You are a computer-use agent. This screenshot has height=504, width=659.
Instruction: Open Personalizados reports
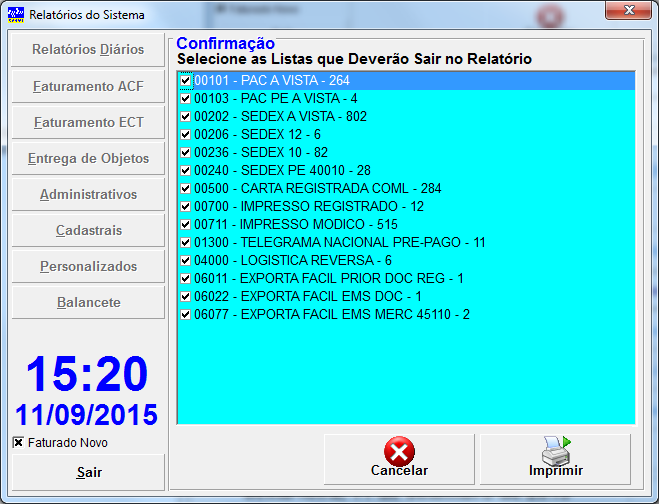[x=88, y=267]
